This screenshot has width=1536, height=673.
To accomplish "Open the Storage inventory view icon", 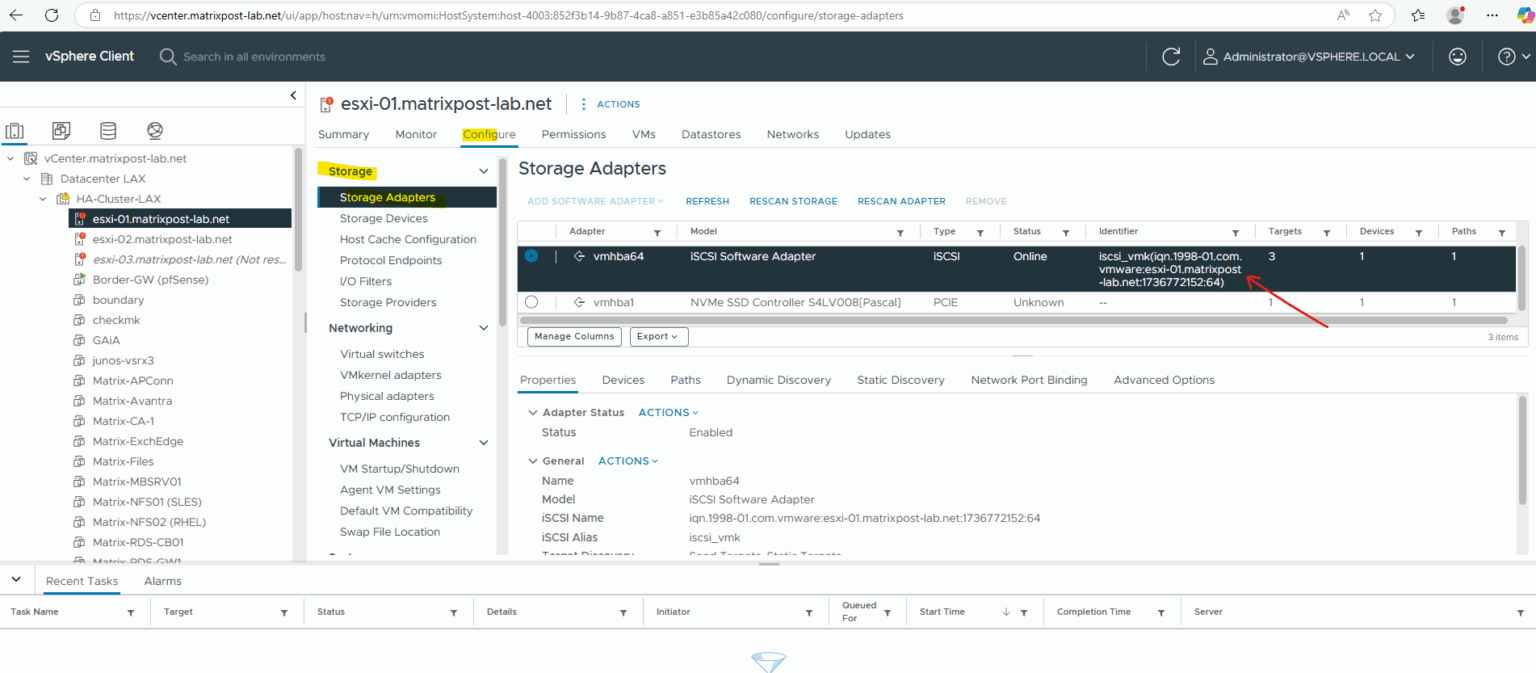I will pos(107,130).
